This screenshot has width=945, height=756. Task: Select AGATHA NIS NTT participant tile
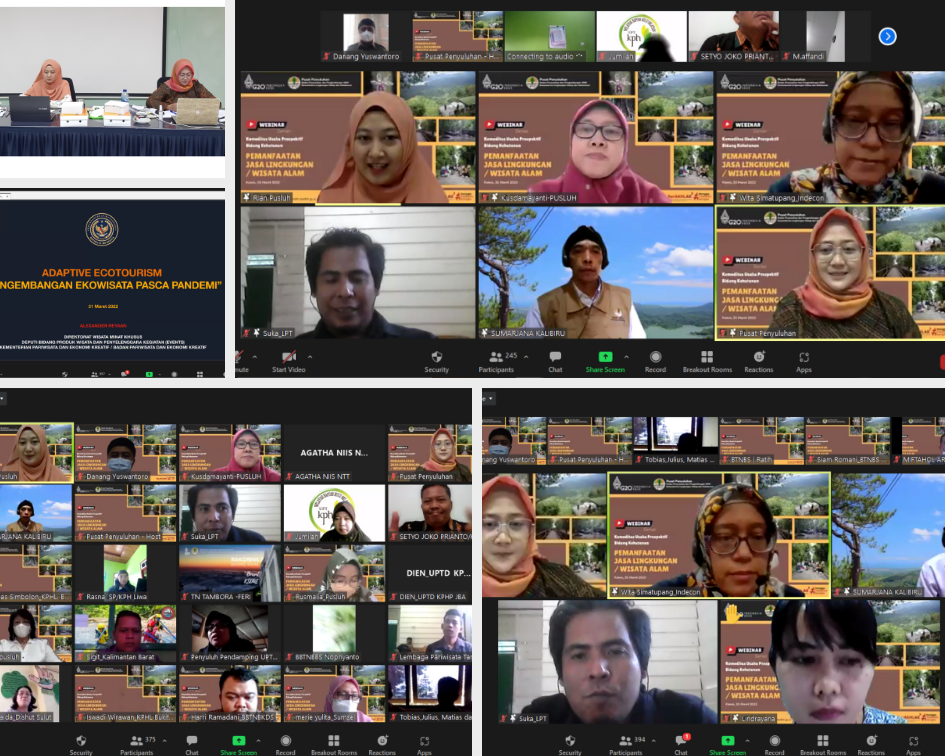pos(334,453)
